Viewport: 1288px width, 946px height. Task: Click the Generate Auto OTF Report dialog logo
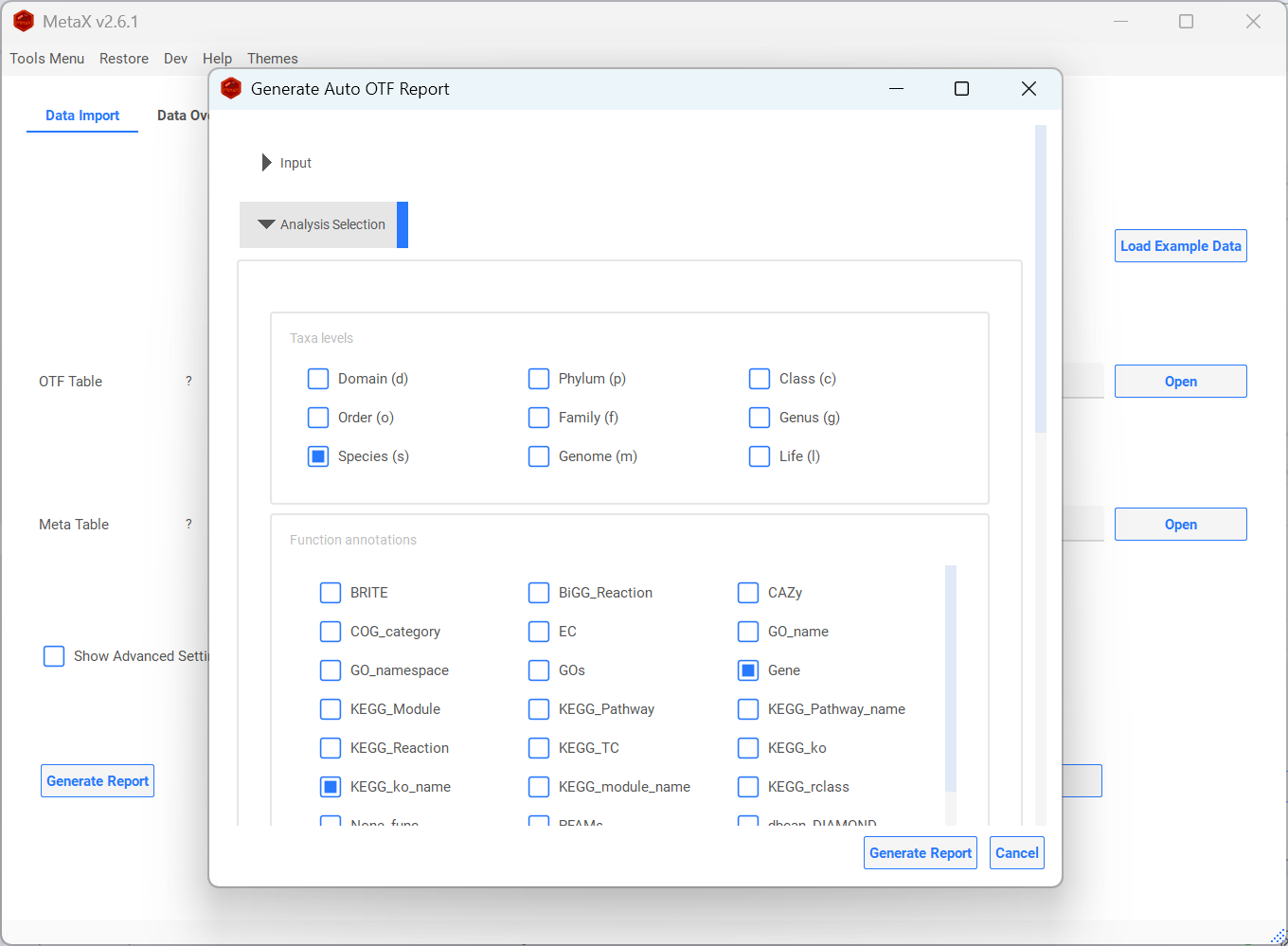click(x=231, y=88)
